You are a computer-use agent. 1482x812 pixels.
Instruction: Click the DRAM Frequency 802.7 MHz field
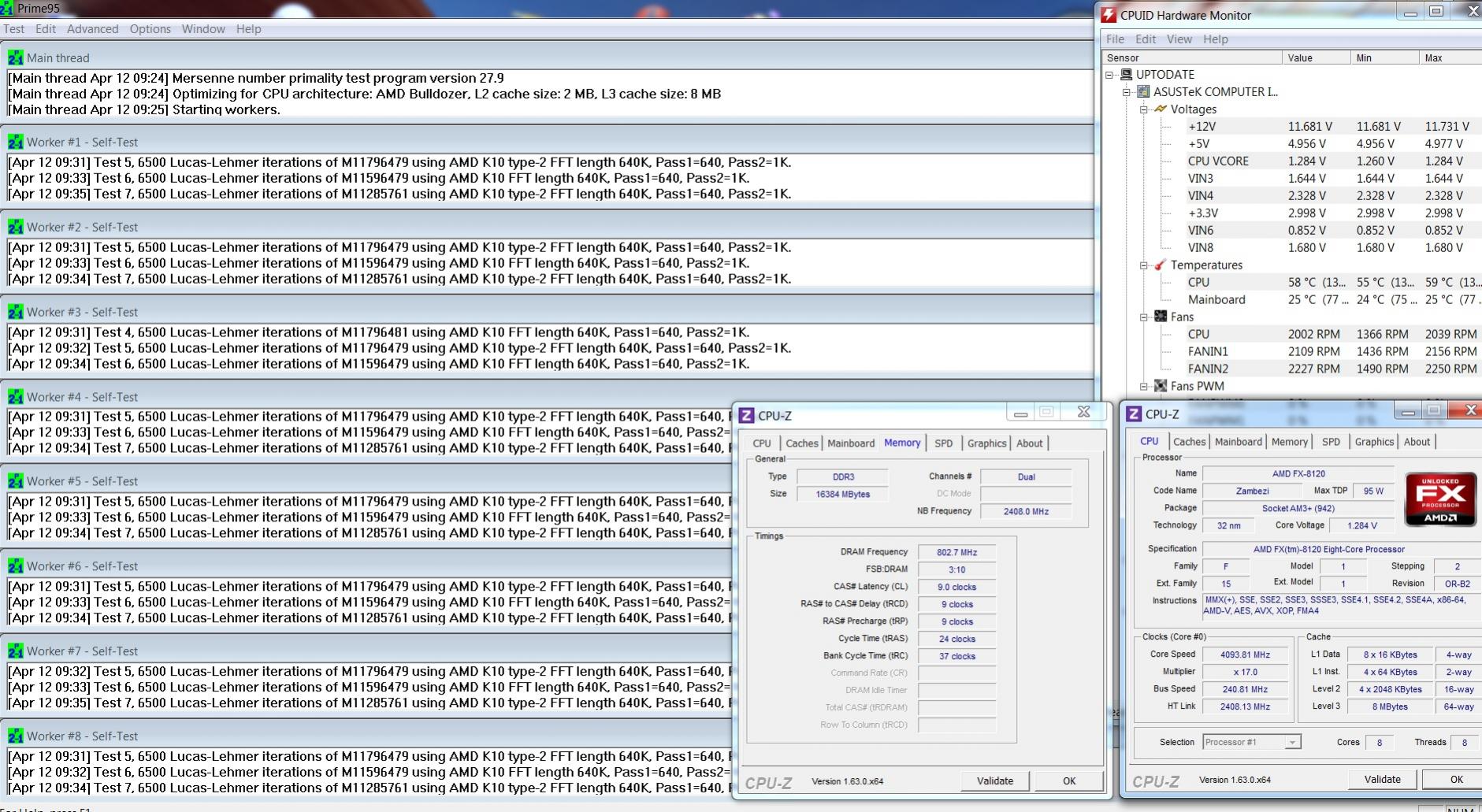click(956, 552)
